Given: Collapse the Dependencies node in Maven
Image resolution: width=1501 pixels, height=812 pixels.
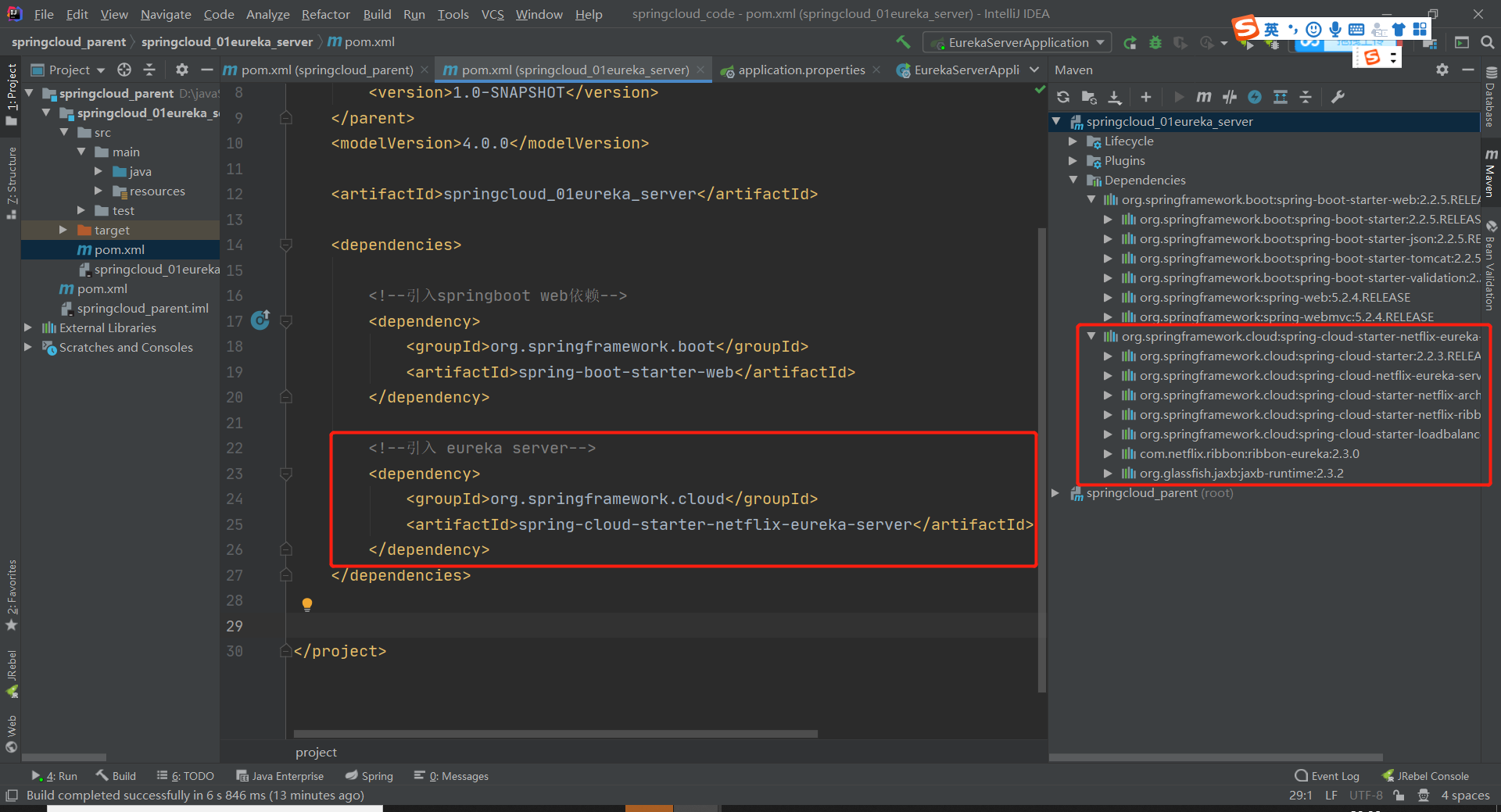Looking at the screenshot, I should [1073, 181].
